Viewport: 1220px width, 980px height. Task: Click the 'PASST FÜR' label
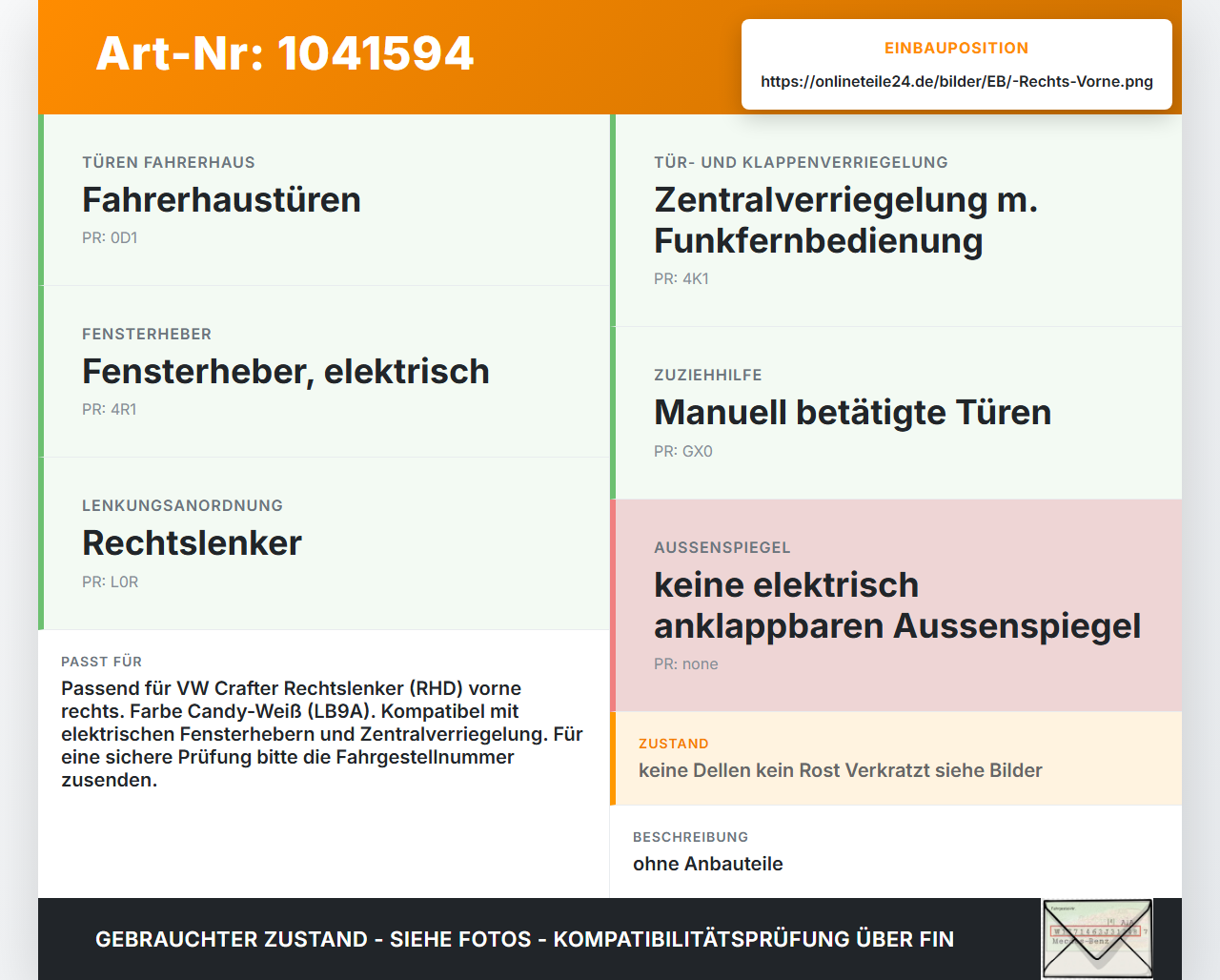pos(101,662)
